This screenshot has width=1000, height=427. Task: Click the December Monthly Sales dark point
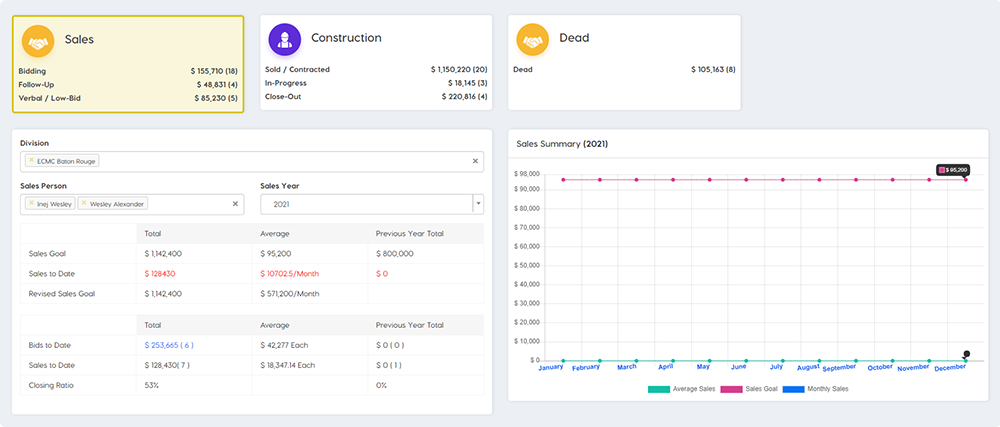pos(967,354)
